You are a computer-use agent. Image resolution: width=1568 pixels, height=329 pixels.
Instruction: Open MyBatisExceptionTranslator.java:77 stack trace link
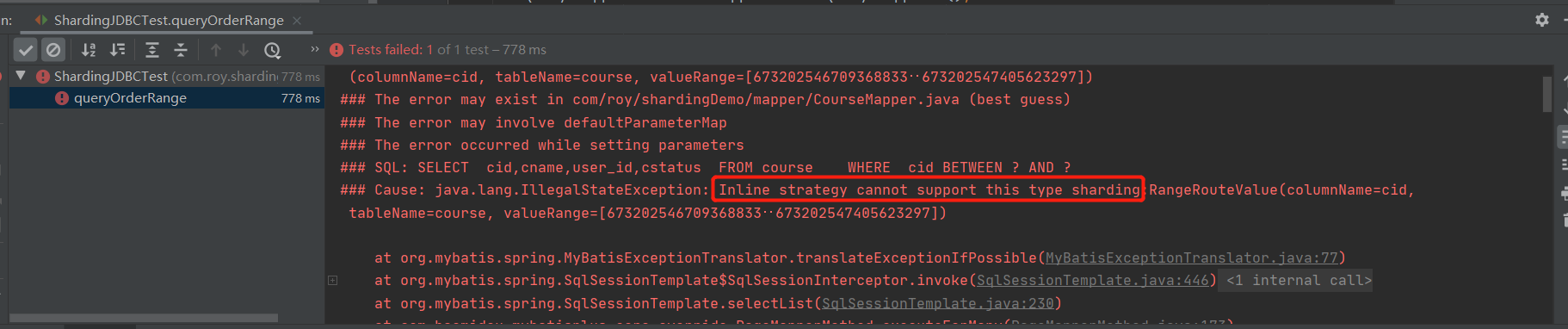click(x=1192, y=258)
